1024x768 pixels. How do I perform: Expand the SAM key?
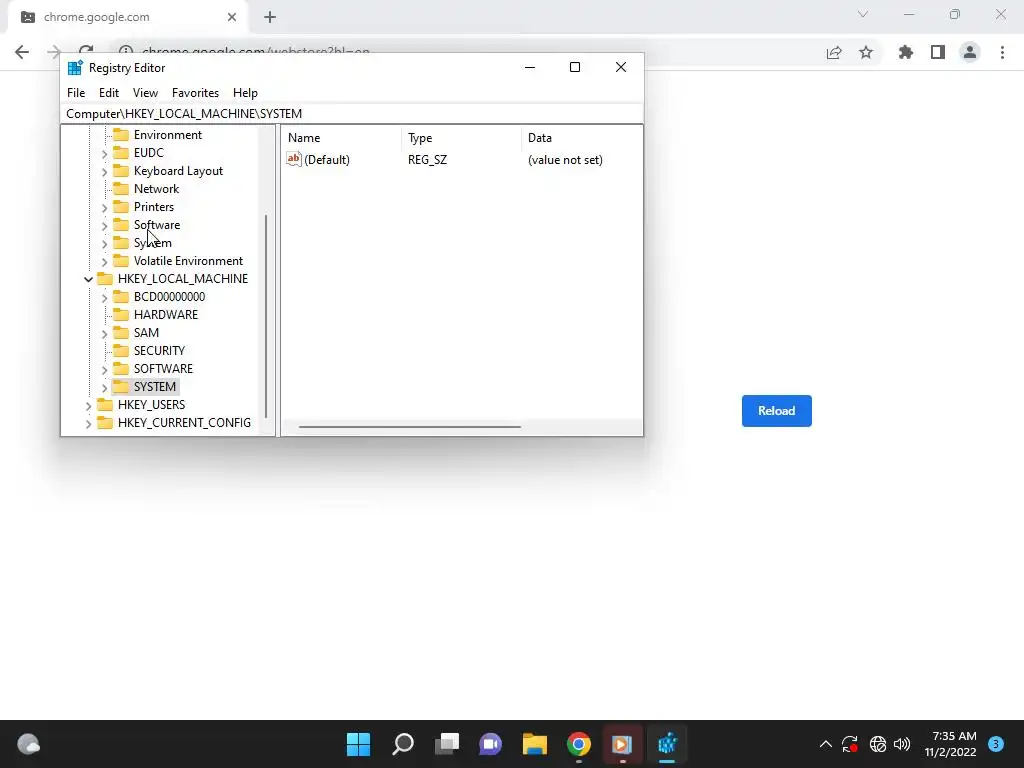[x=104, y=334]
